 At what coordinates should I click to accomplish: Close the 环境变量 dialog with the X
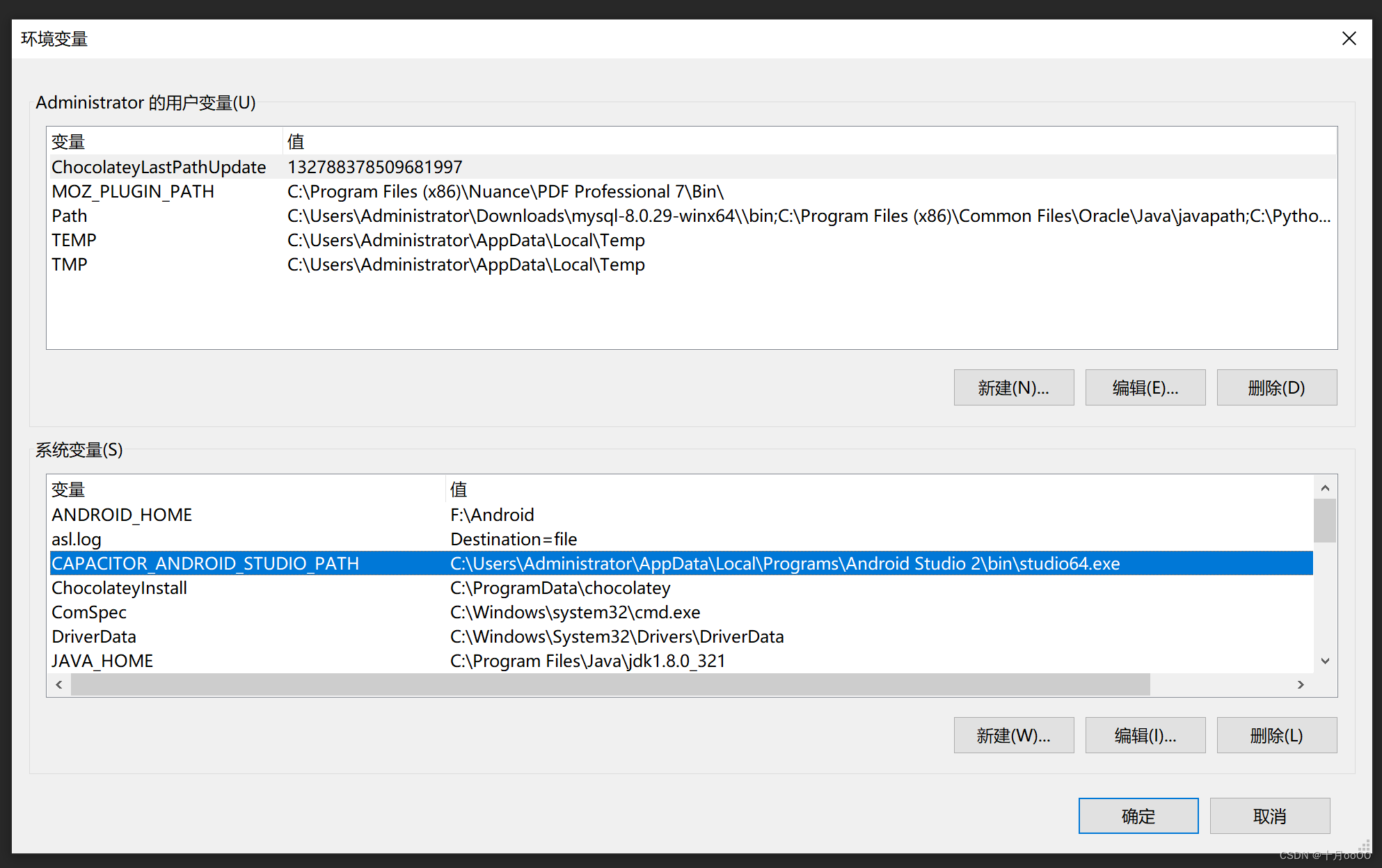coord(1349,38)
